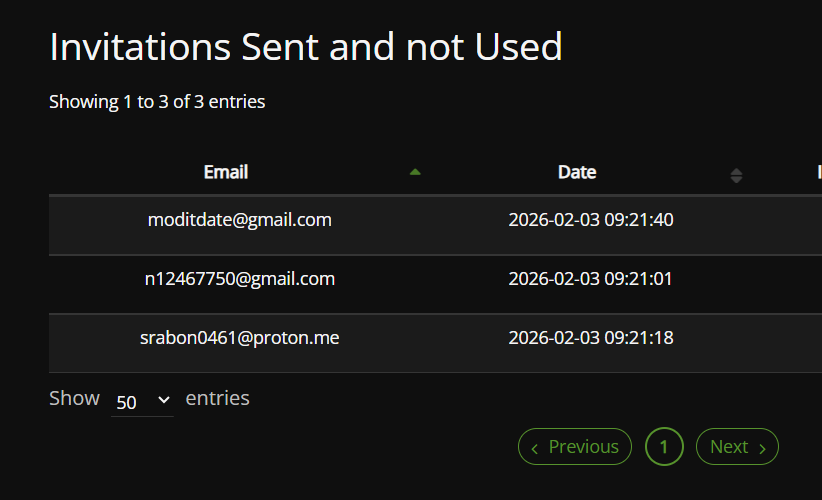
Task: Click the date 2026-02-03 09:21:40
Action: click(x=591, y=219)
